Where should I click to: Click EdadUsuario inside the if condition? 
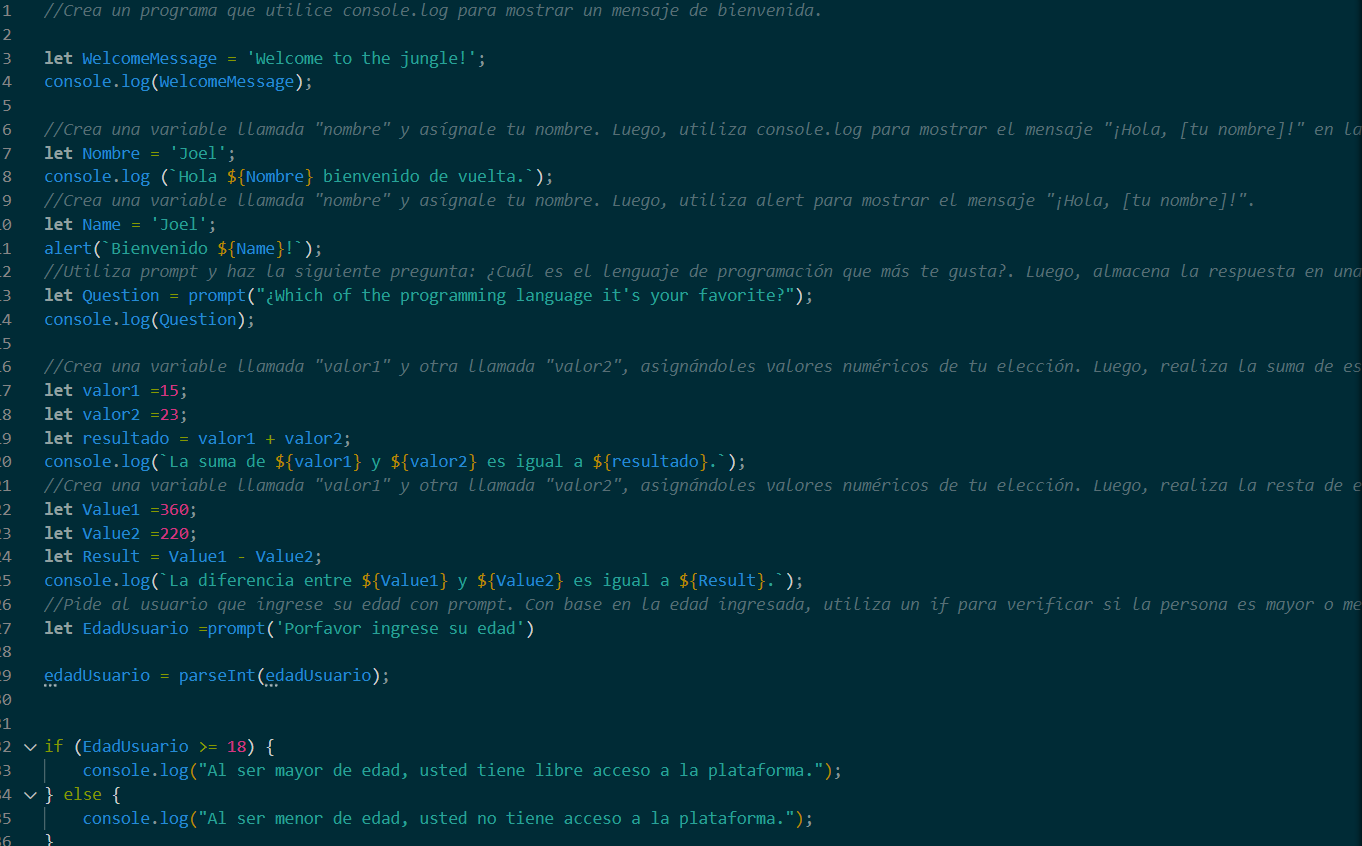pos(135,747)
